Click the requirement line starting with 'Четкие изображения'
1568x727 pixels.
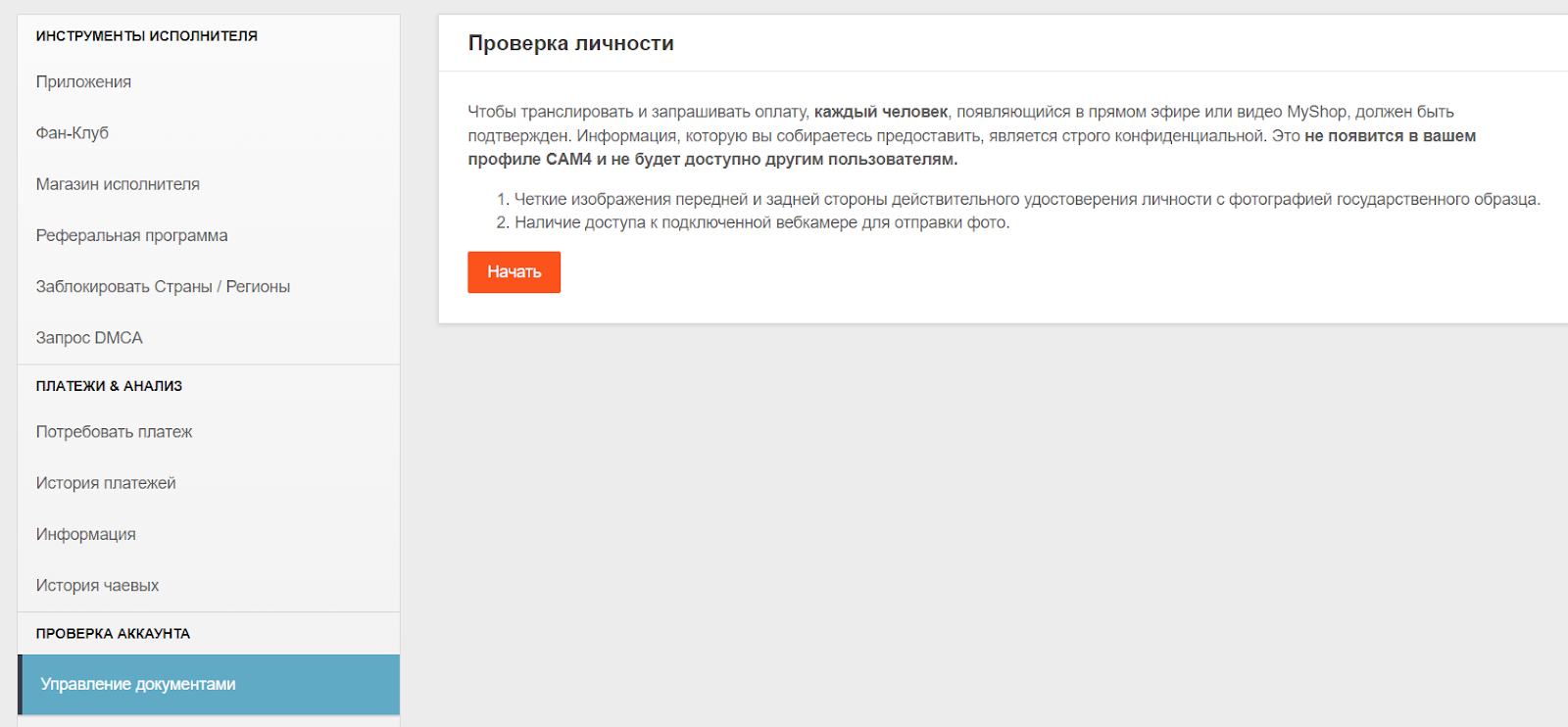pos(1027,199)
